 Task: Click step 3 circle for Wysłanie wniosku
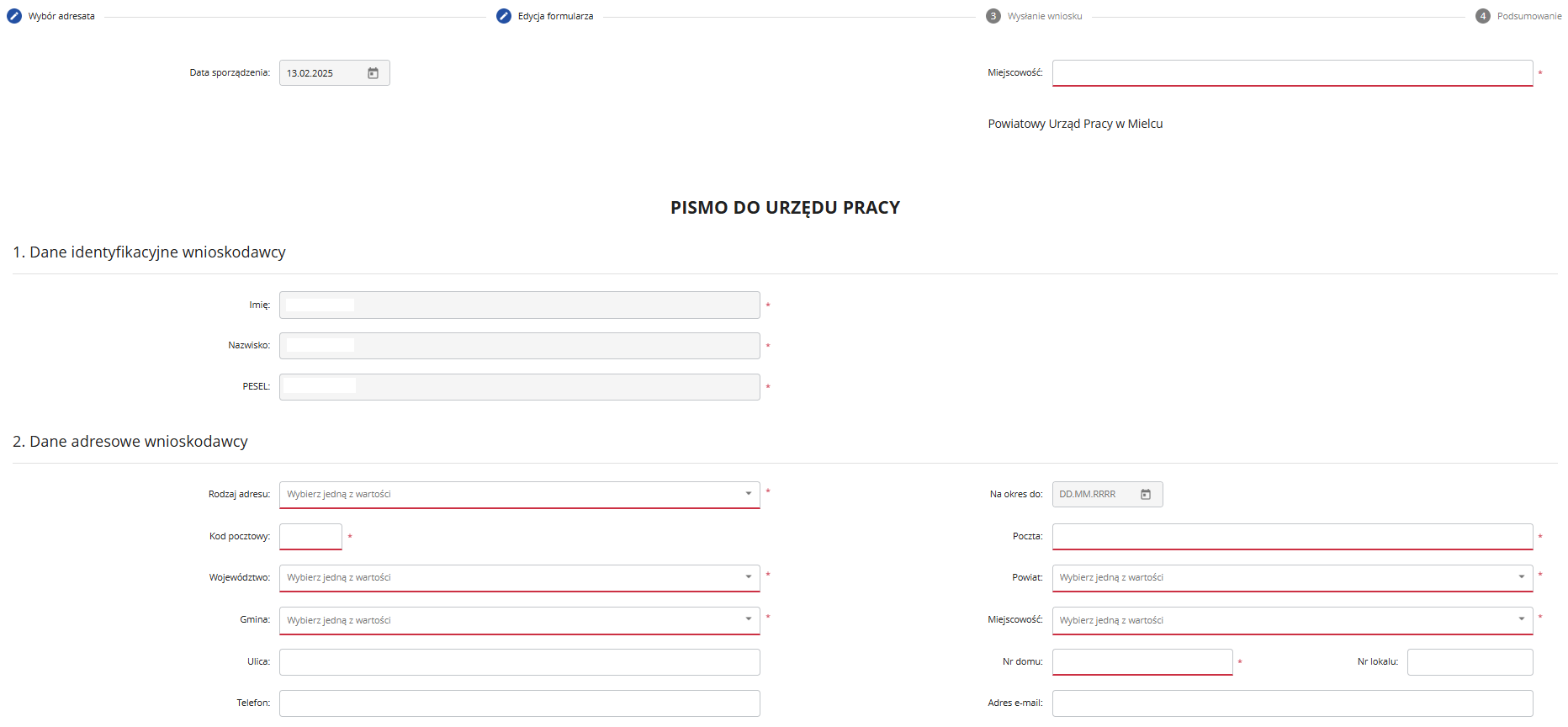point(993,16)
